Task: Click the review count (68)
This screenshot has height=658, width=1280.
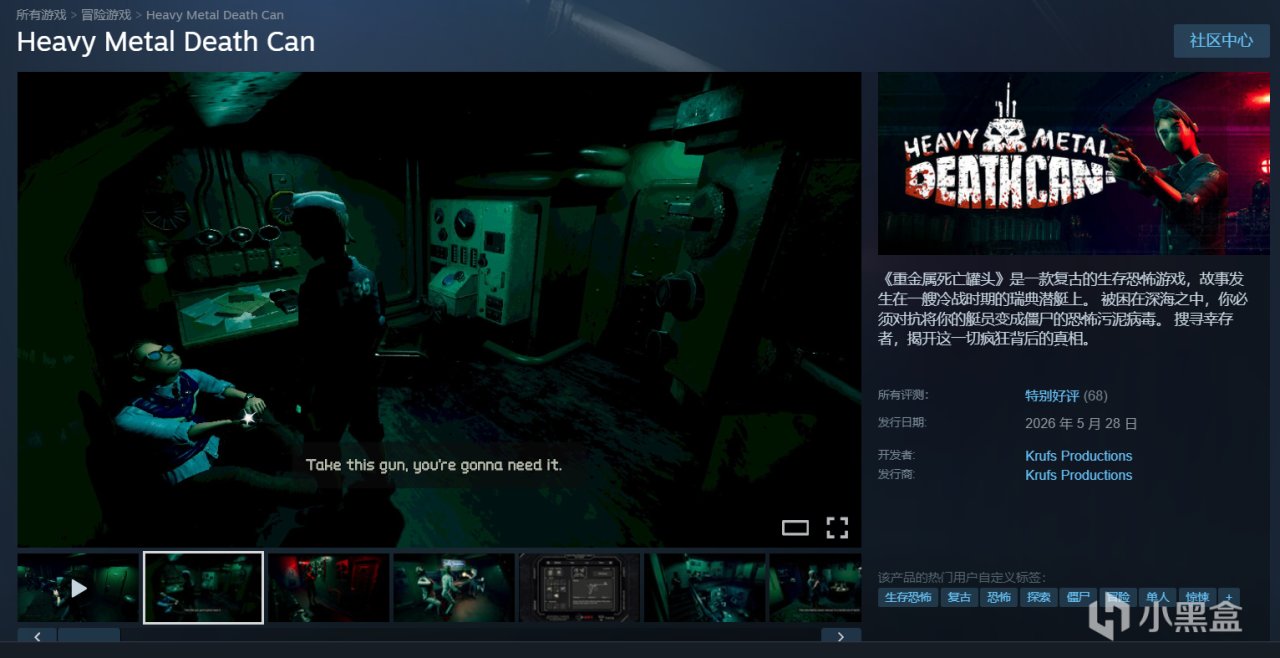Action: point(1096,396)
